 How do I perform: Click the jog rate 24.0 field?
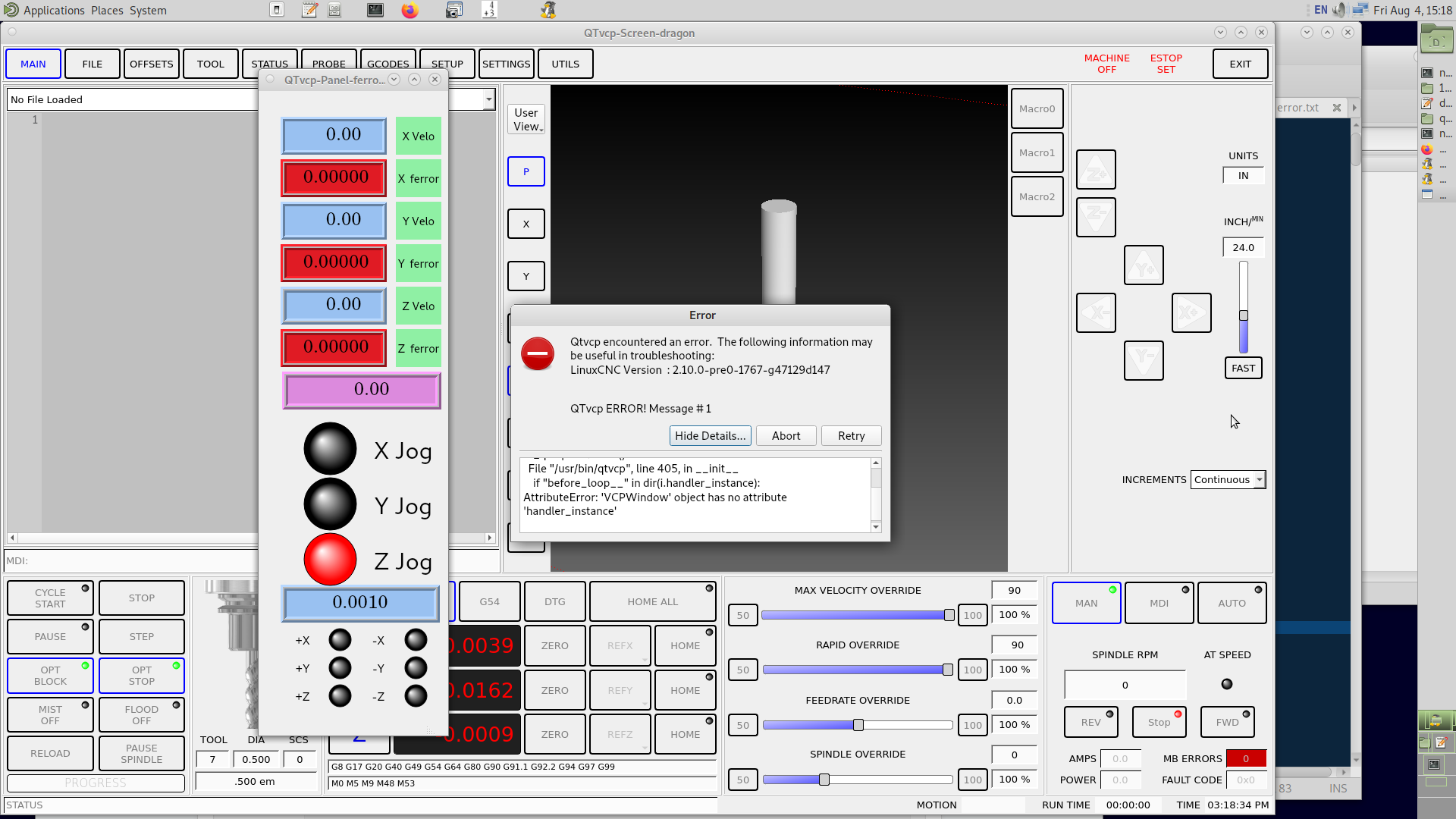point(1243,247)
